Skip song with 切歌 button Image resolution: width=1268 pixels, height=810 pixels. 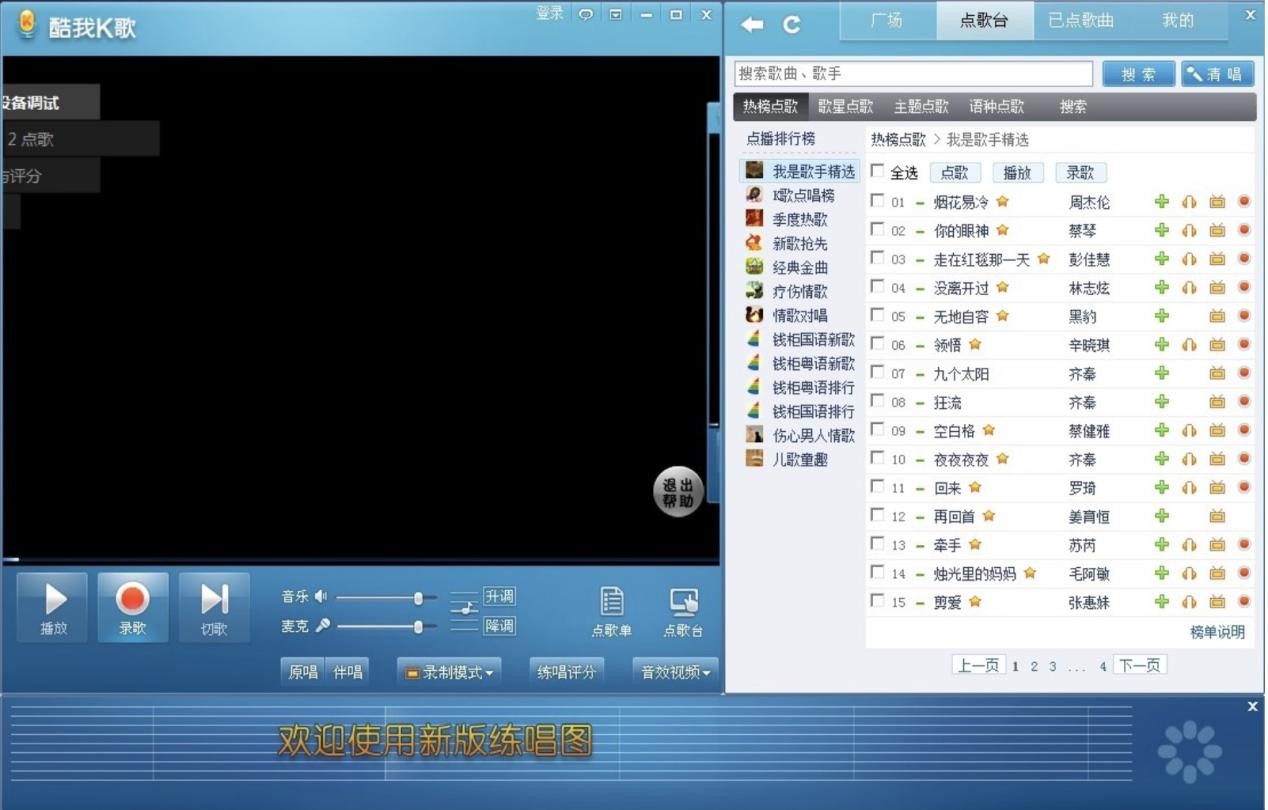(x=214, y=607)
